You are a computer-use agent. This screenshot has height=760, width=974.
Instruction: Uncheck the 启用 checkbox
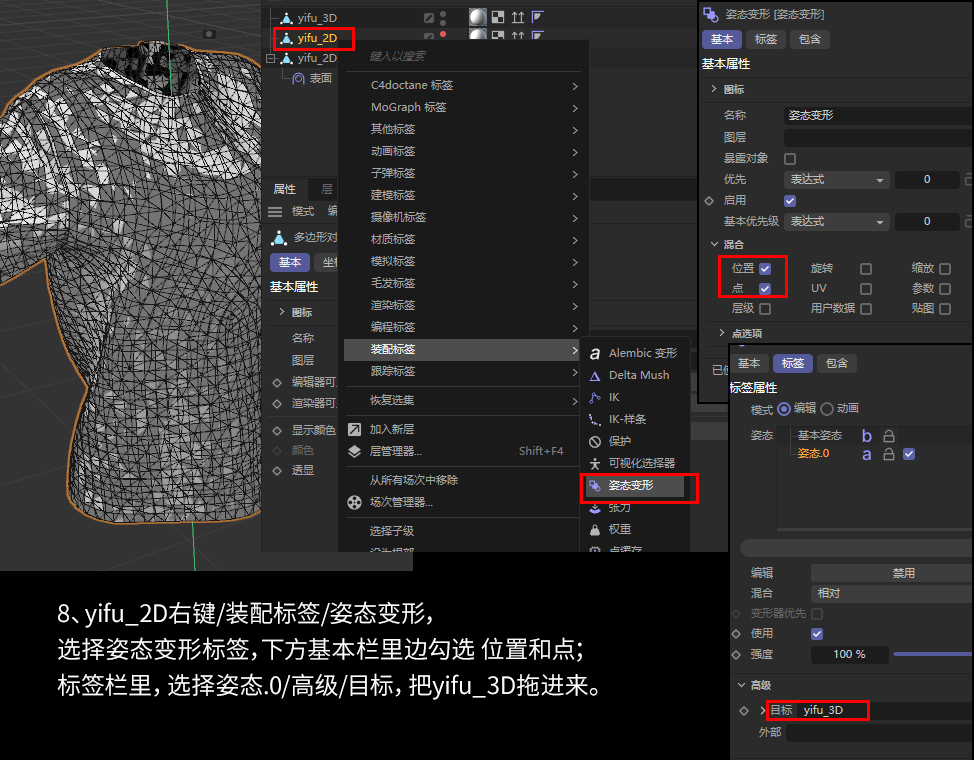click(789, 200)
